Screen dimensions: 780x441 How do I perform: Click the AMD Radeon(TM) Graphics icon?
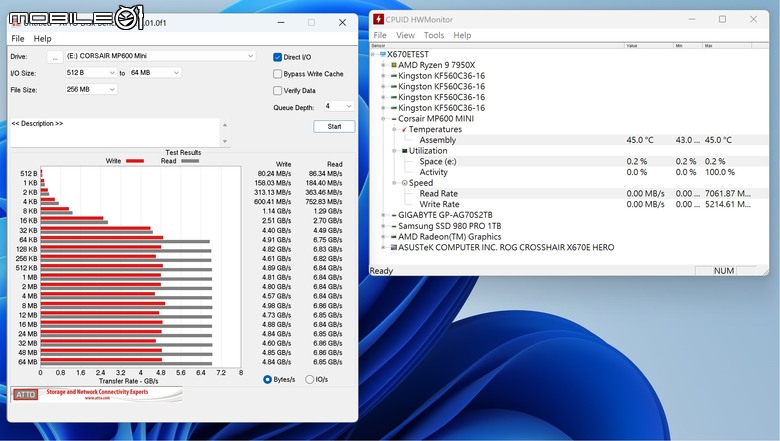[393, 237]
